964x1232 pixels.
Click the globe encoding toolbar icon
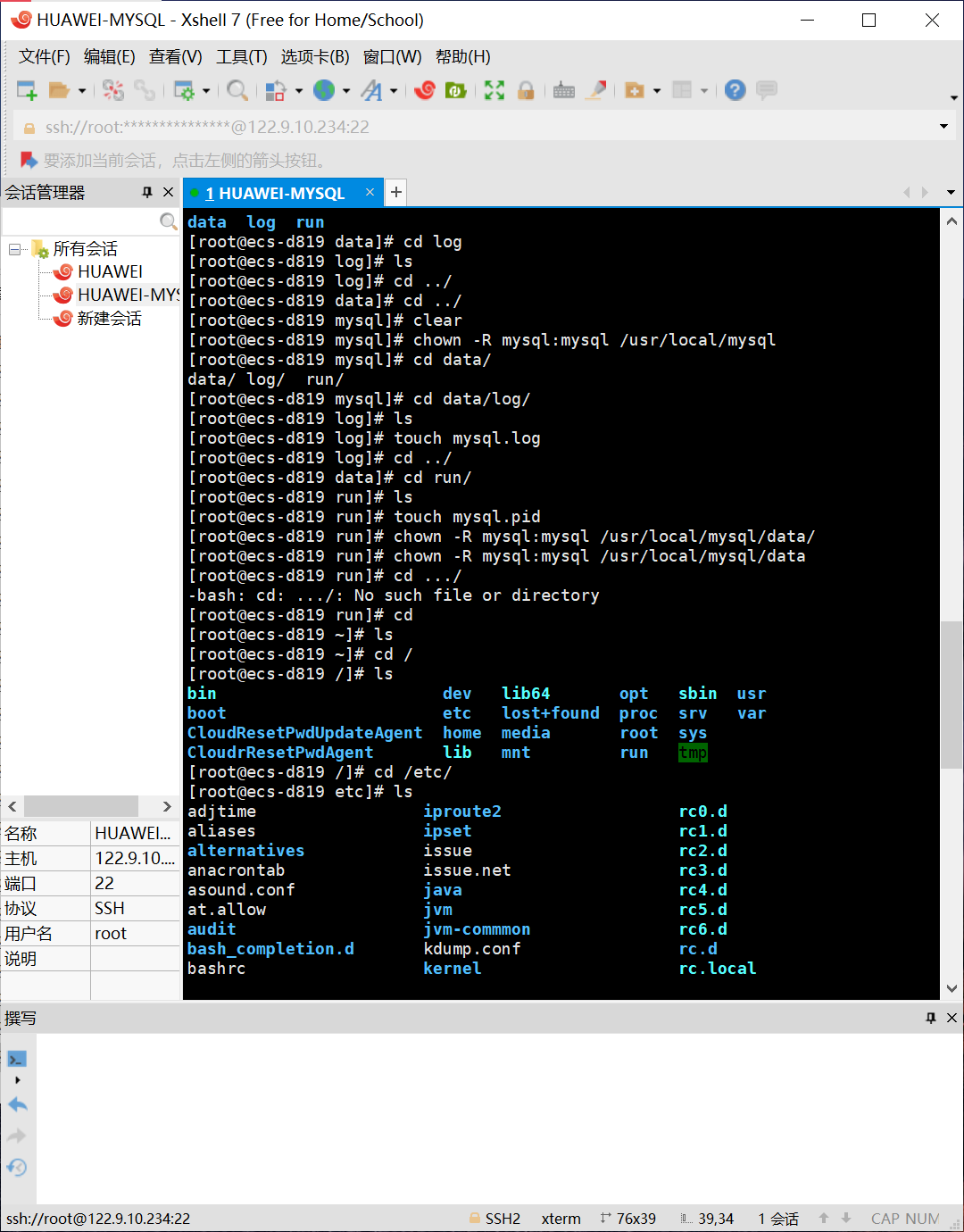[324, 90]
